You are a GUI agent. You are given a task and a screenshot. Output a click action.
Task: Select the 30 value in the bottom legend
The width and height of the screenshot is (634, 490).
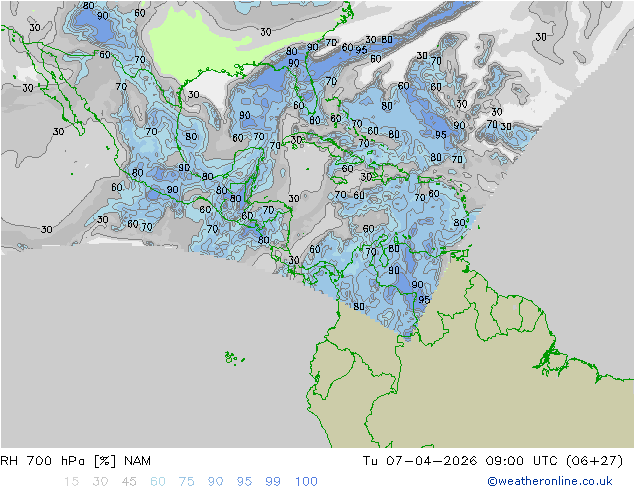[100, 482]
